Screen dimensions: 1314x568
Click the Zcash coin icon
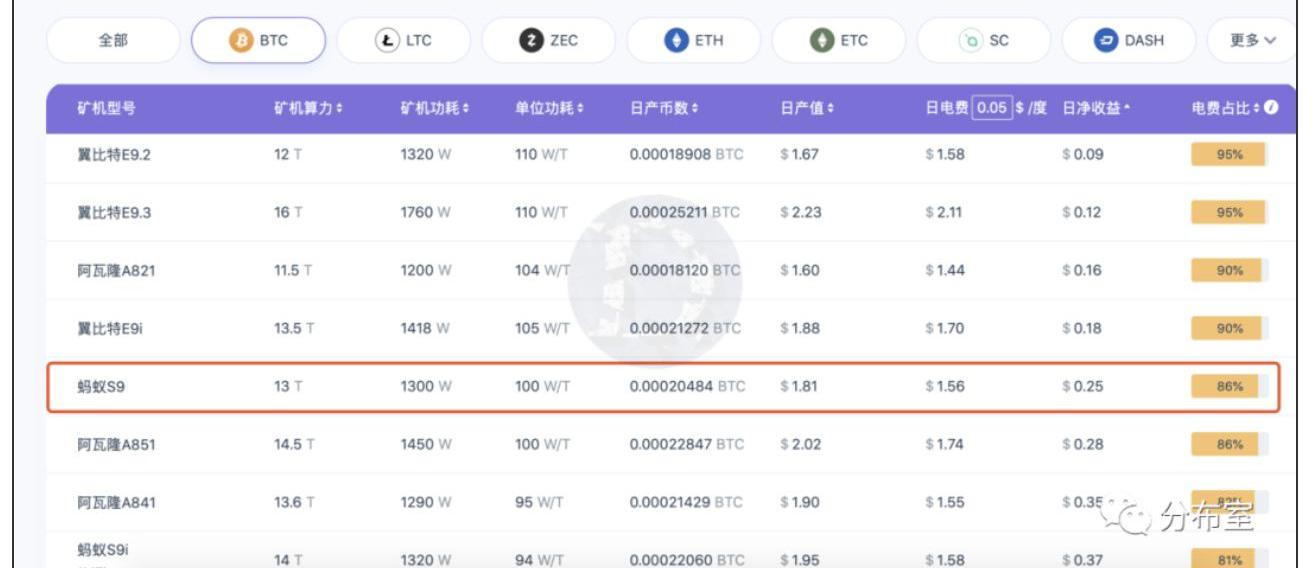pyautogui.click(x=531, y=41)
